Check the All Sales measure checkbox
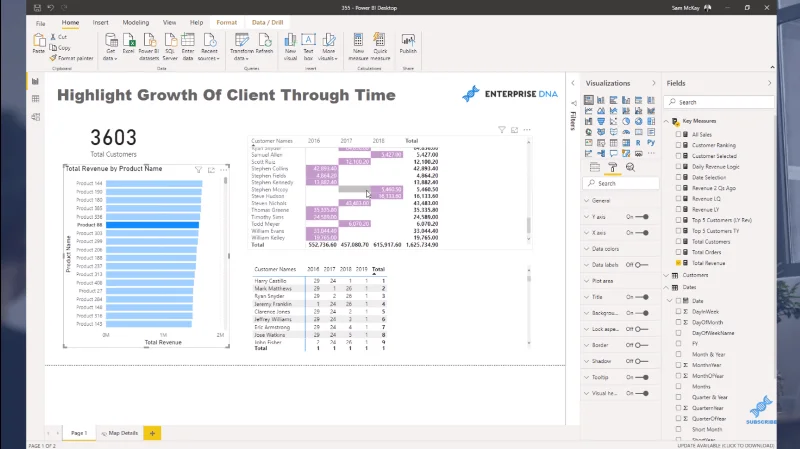 click(x=679, y=134)
